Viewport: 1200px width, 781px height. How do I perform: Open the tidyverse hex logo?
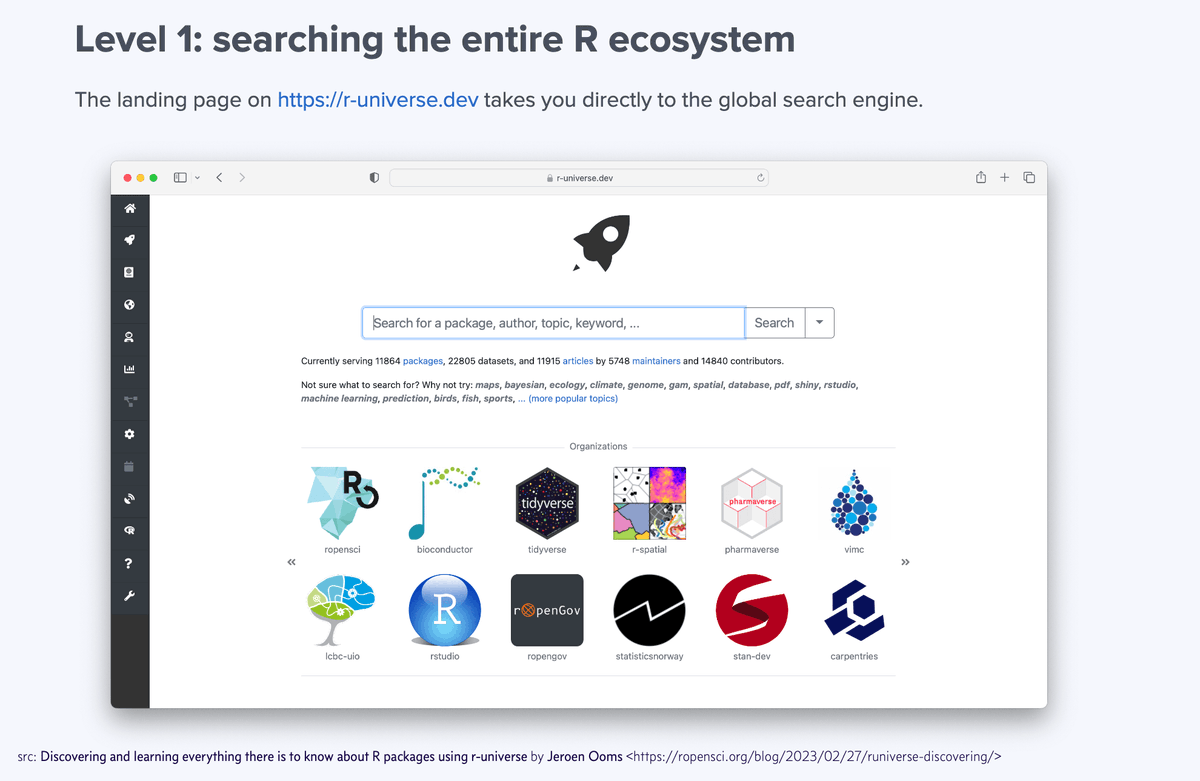tap(547, 502)
